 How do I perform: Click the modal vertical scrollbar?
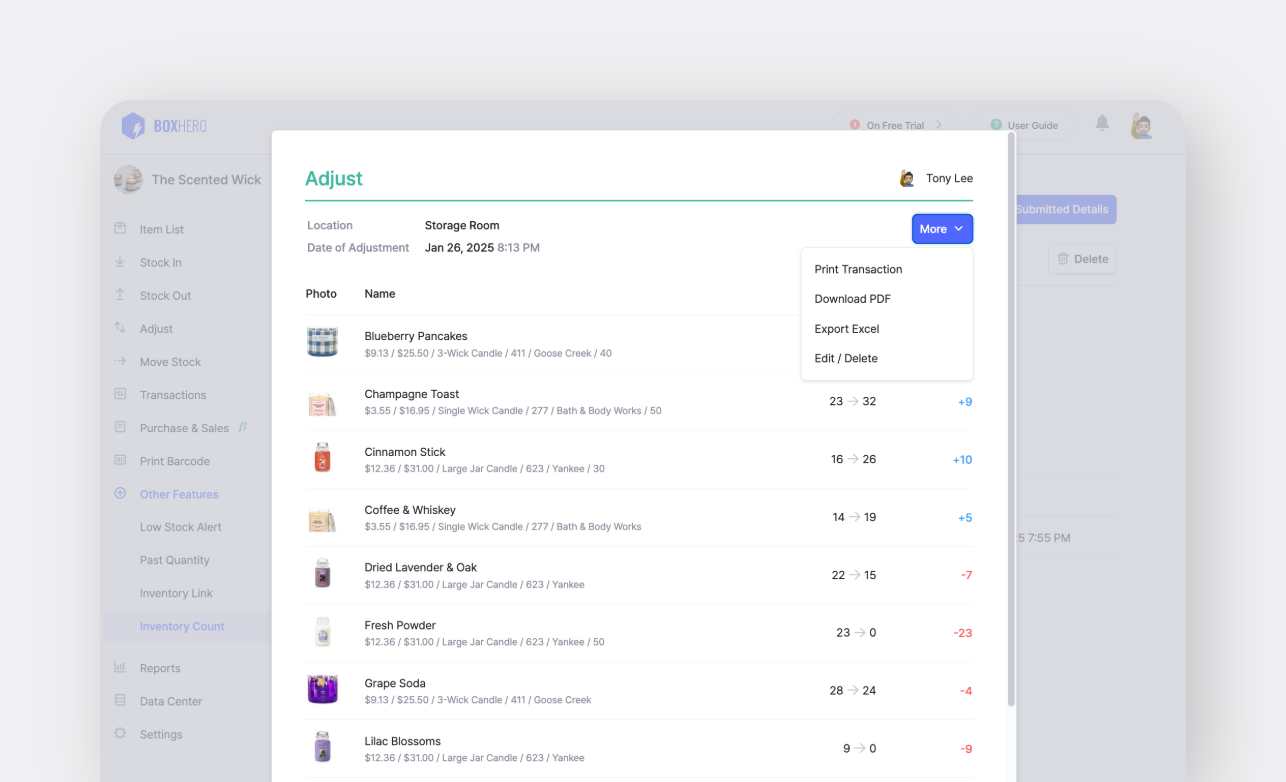point(1011,420)
